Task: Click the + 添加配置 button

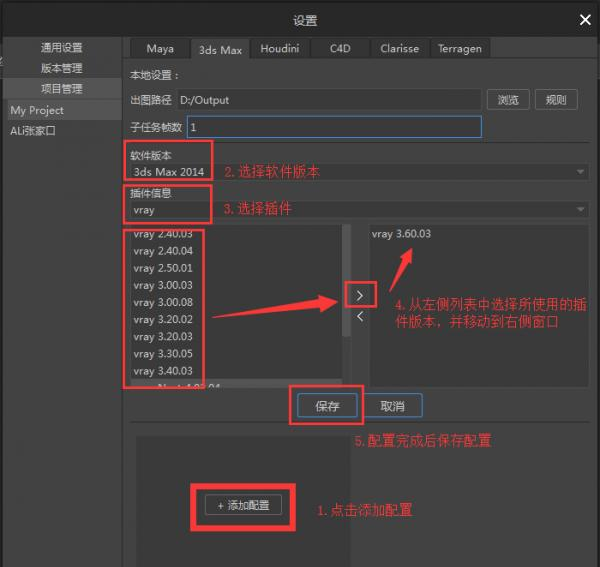Action: [244, 505]
